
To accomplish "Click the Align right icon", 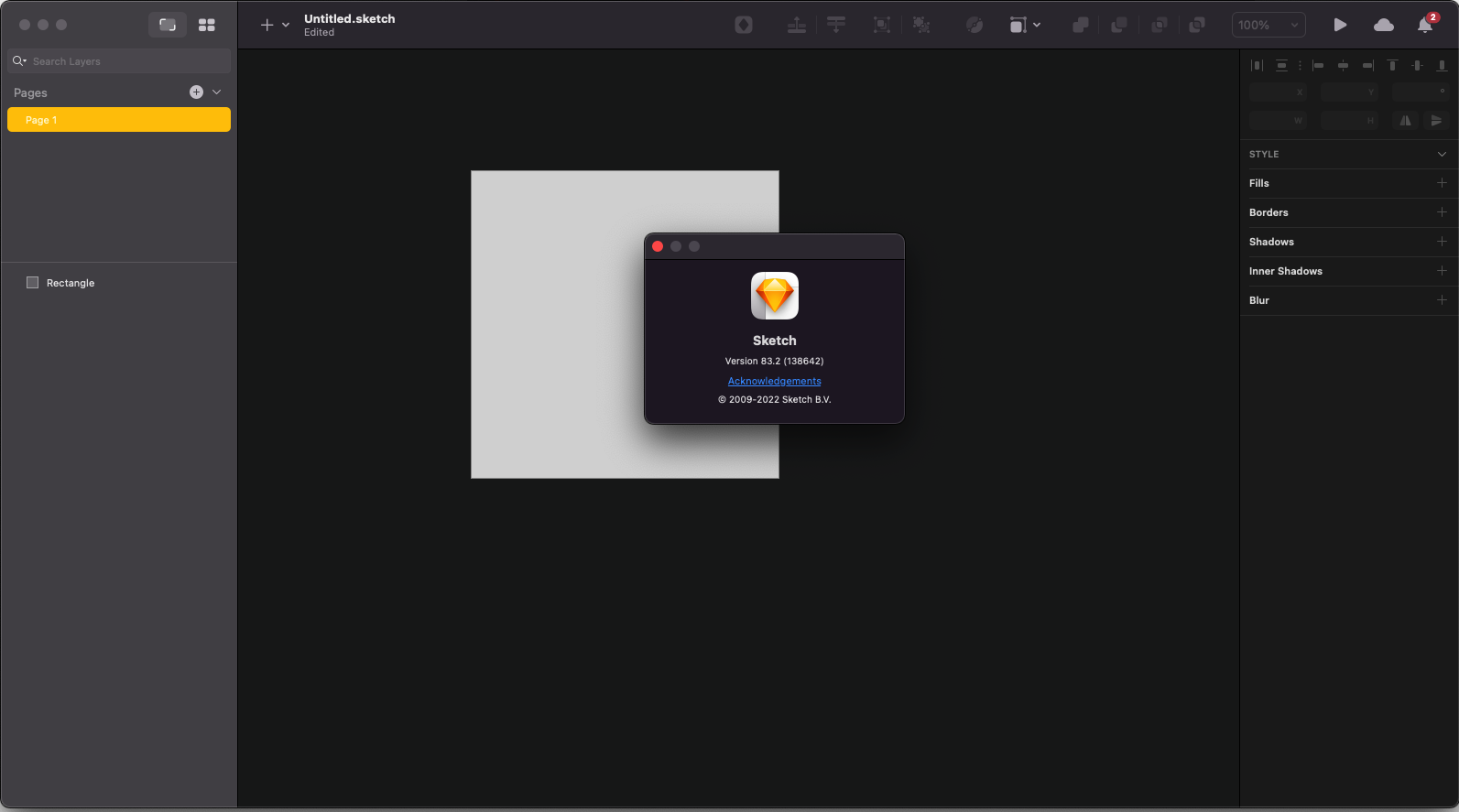I will coord(1367,65).
